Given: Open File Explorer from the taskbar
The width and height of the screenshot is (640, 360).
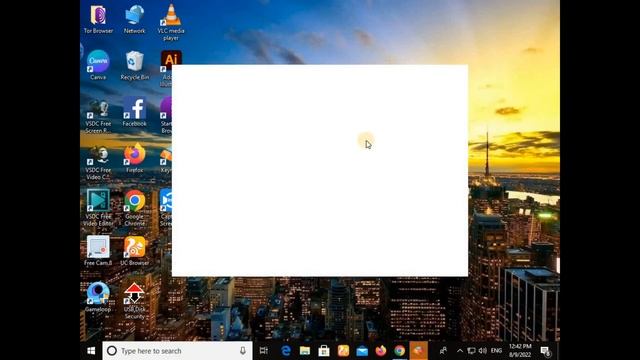Looking at the screenshot, I should (305, 351).
